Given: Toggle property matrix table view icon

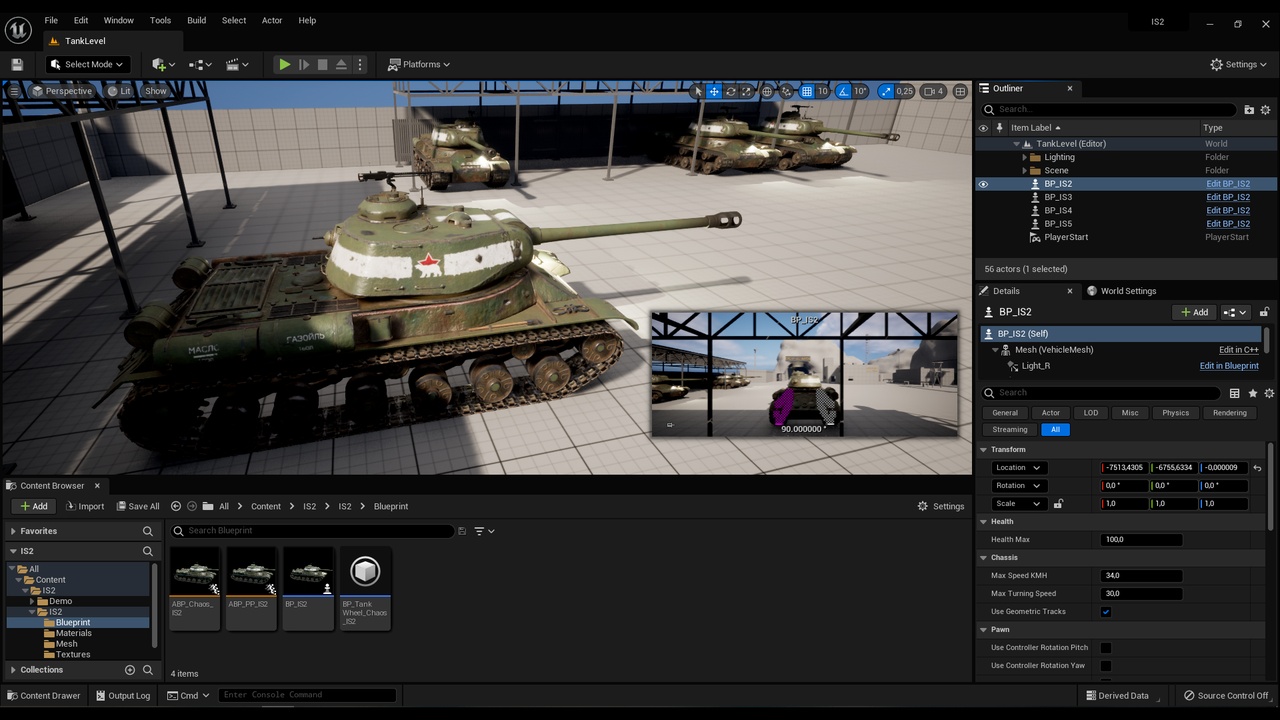Looking at the screenshot, I should click(x=1234, y=393).
